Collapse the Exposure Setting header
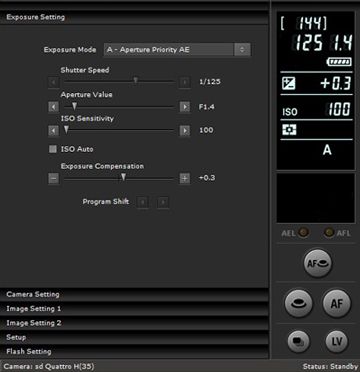The height and width of the screenshot is (372, 360). click(x=134, y=17)
